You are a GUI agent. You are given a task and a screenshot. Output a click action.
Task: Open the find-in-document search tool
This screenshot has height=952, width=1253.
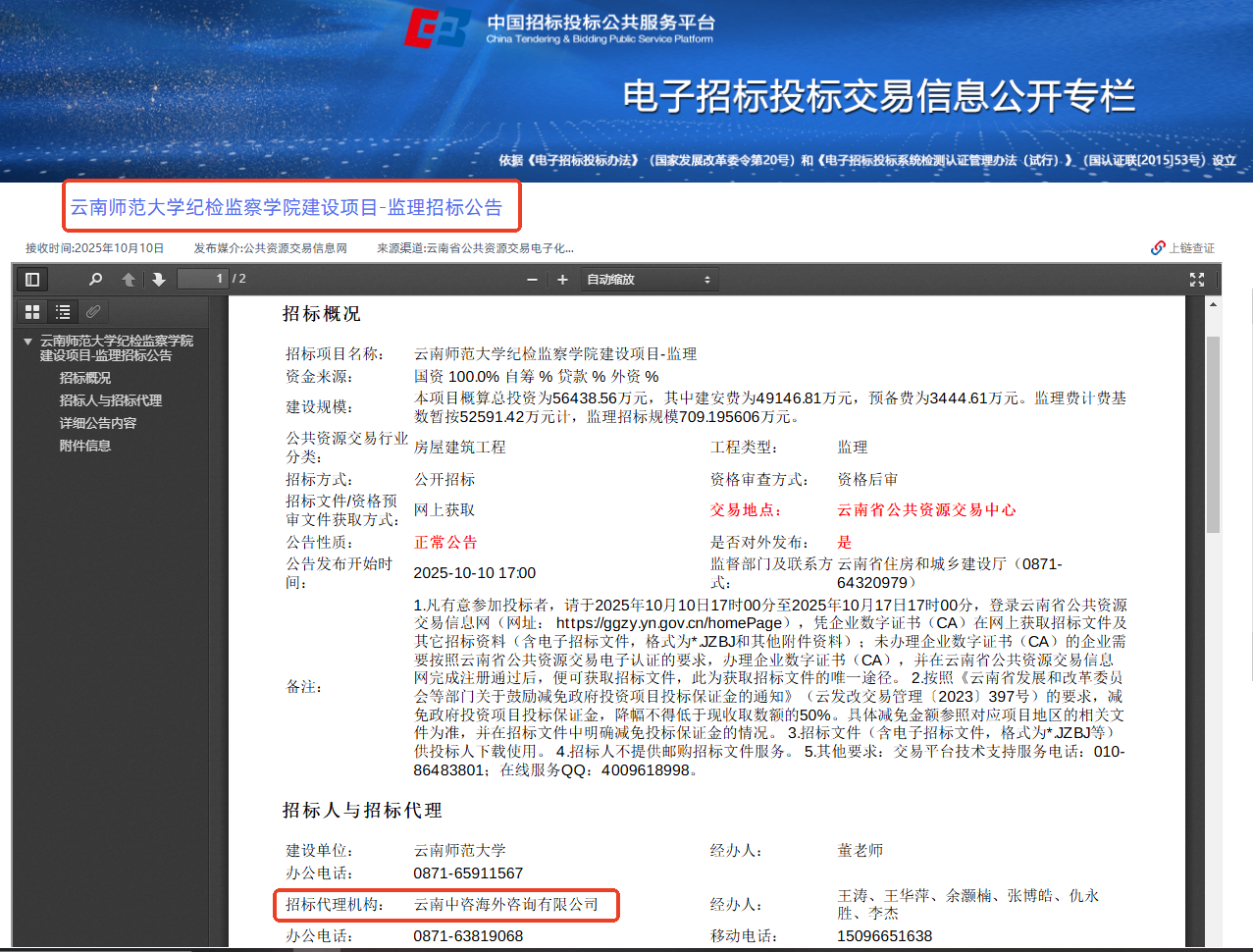tap(95, 280)
